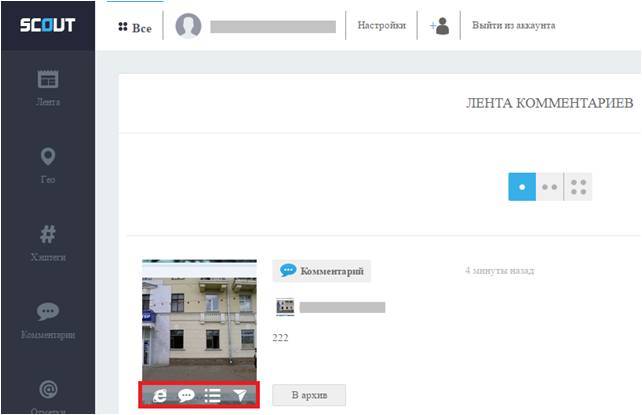The width and height of the screenshot is (642, 415).
Task: Click the speech bubble icon under photo
Action: (186, 396)
